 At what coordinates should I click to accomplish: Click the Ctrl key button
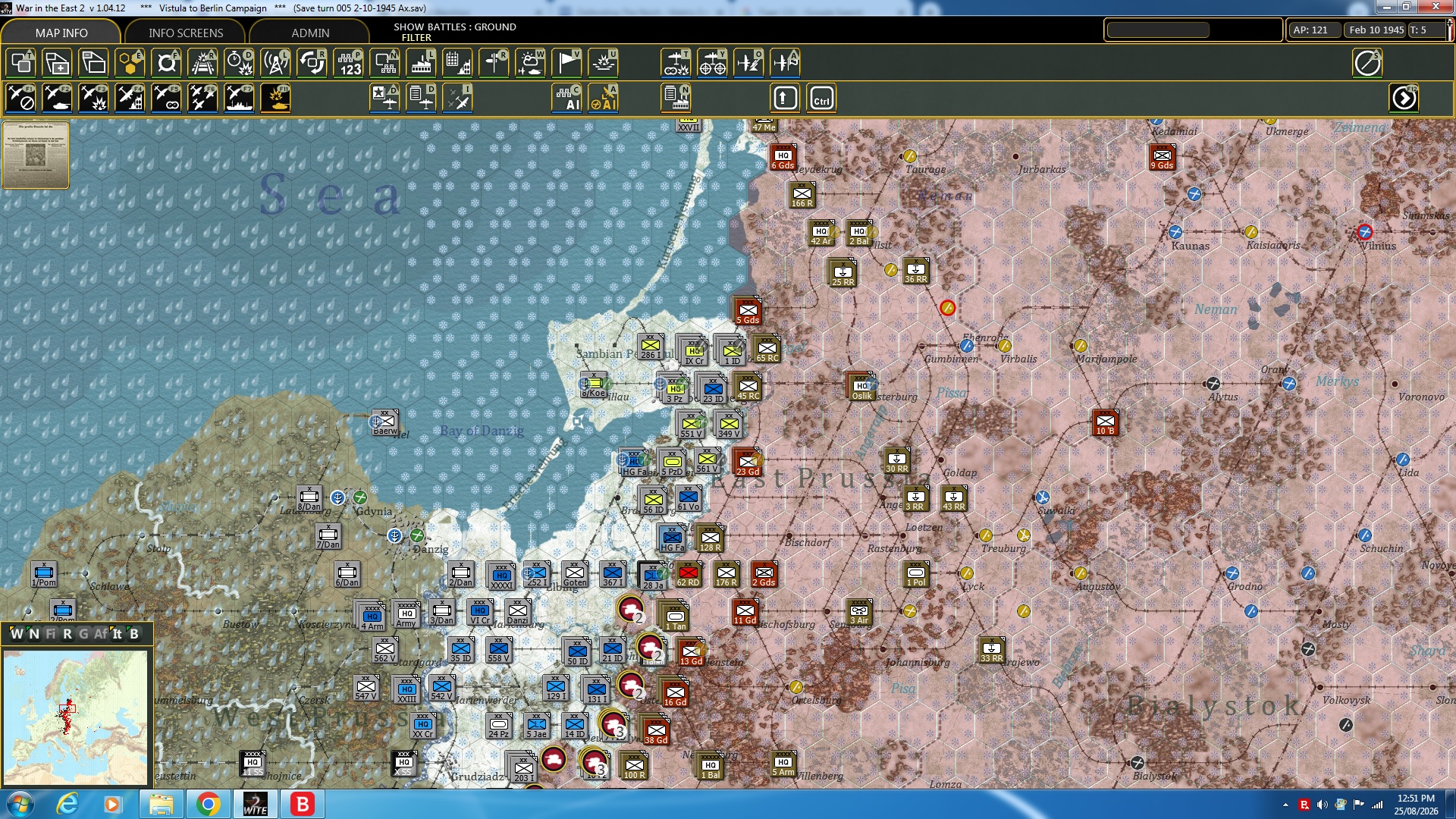(821, 99)
